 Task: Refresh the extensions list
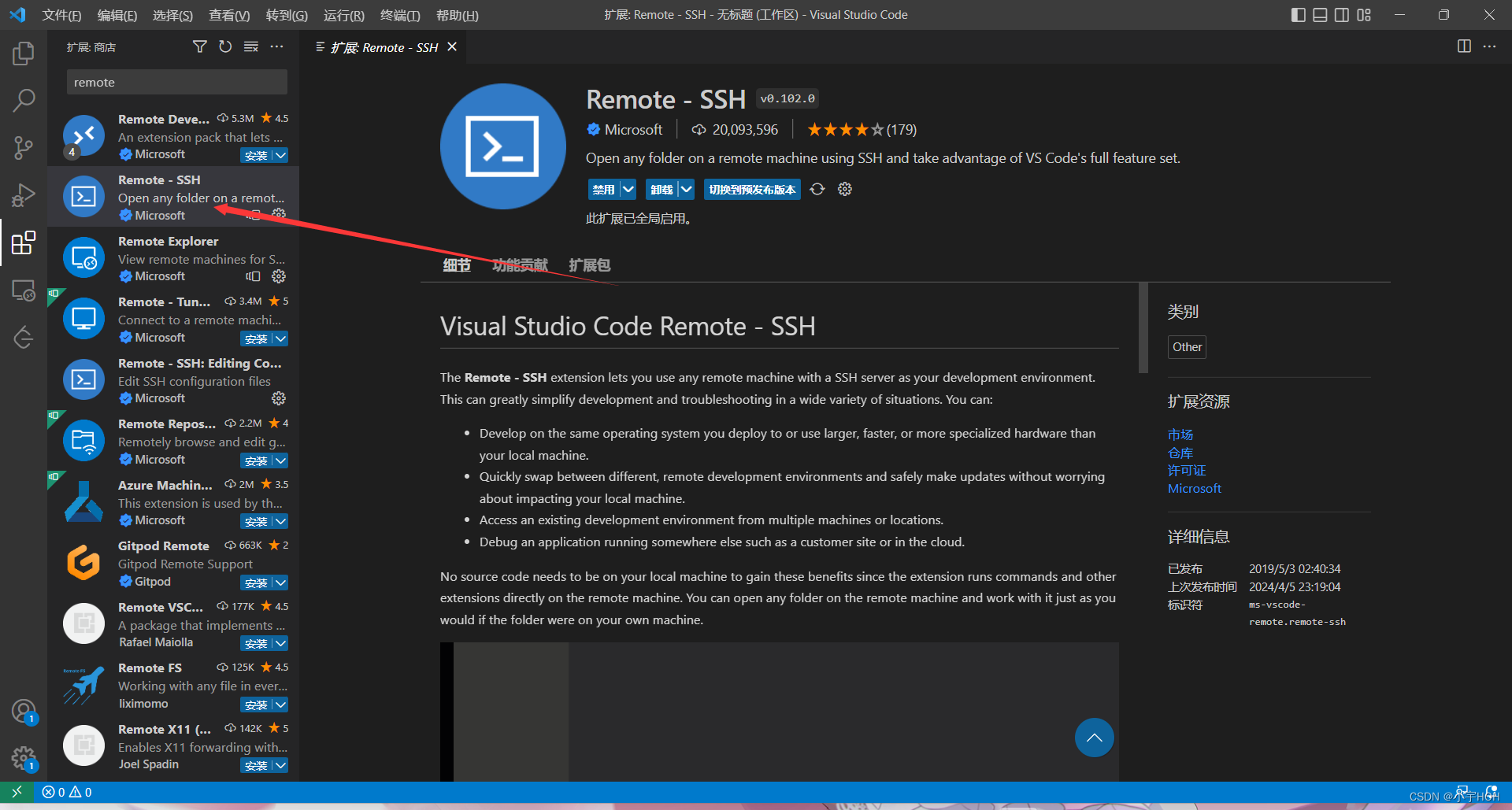click(x=225, y=47)
